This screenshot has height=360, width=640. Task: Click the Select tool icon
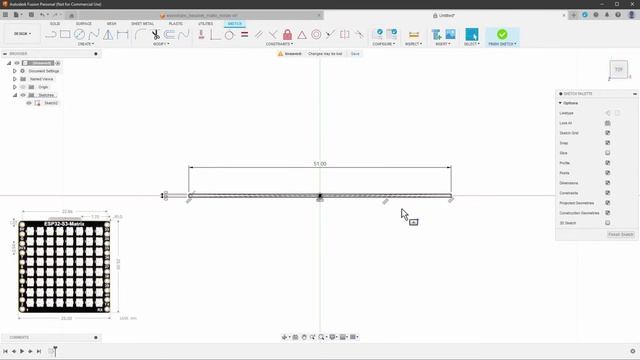(x=472, y=34)
